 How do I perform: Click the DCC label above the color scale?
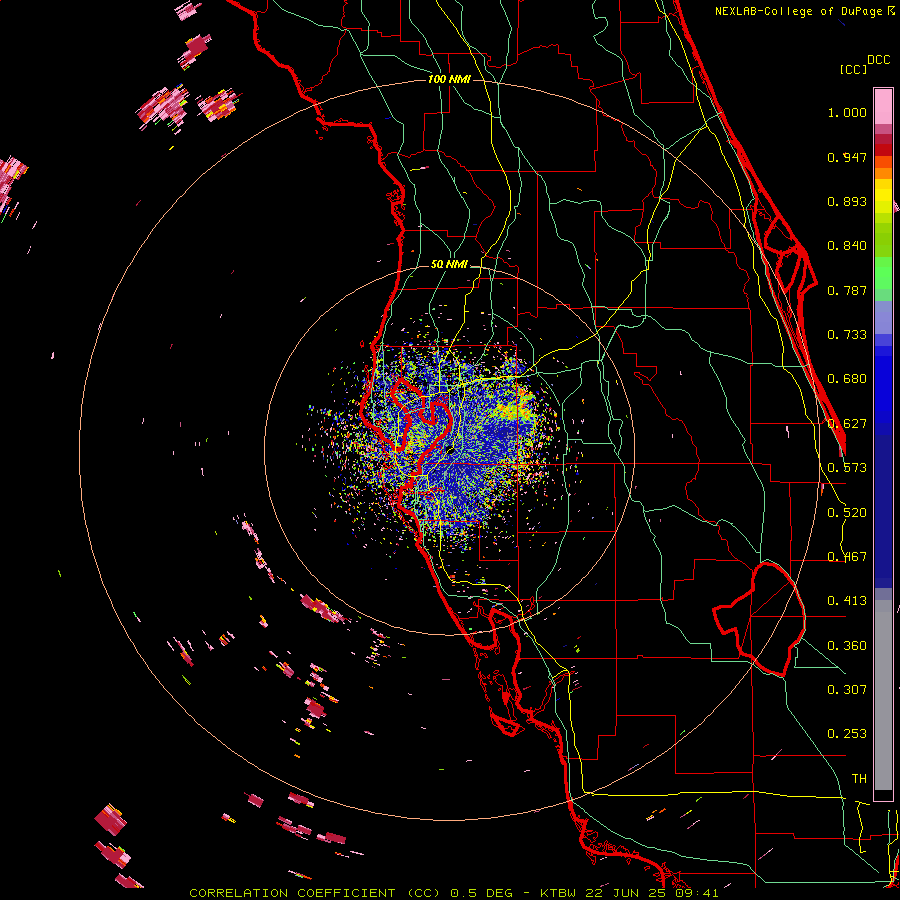click(x=878, y=60)
